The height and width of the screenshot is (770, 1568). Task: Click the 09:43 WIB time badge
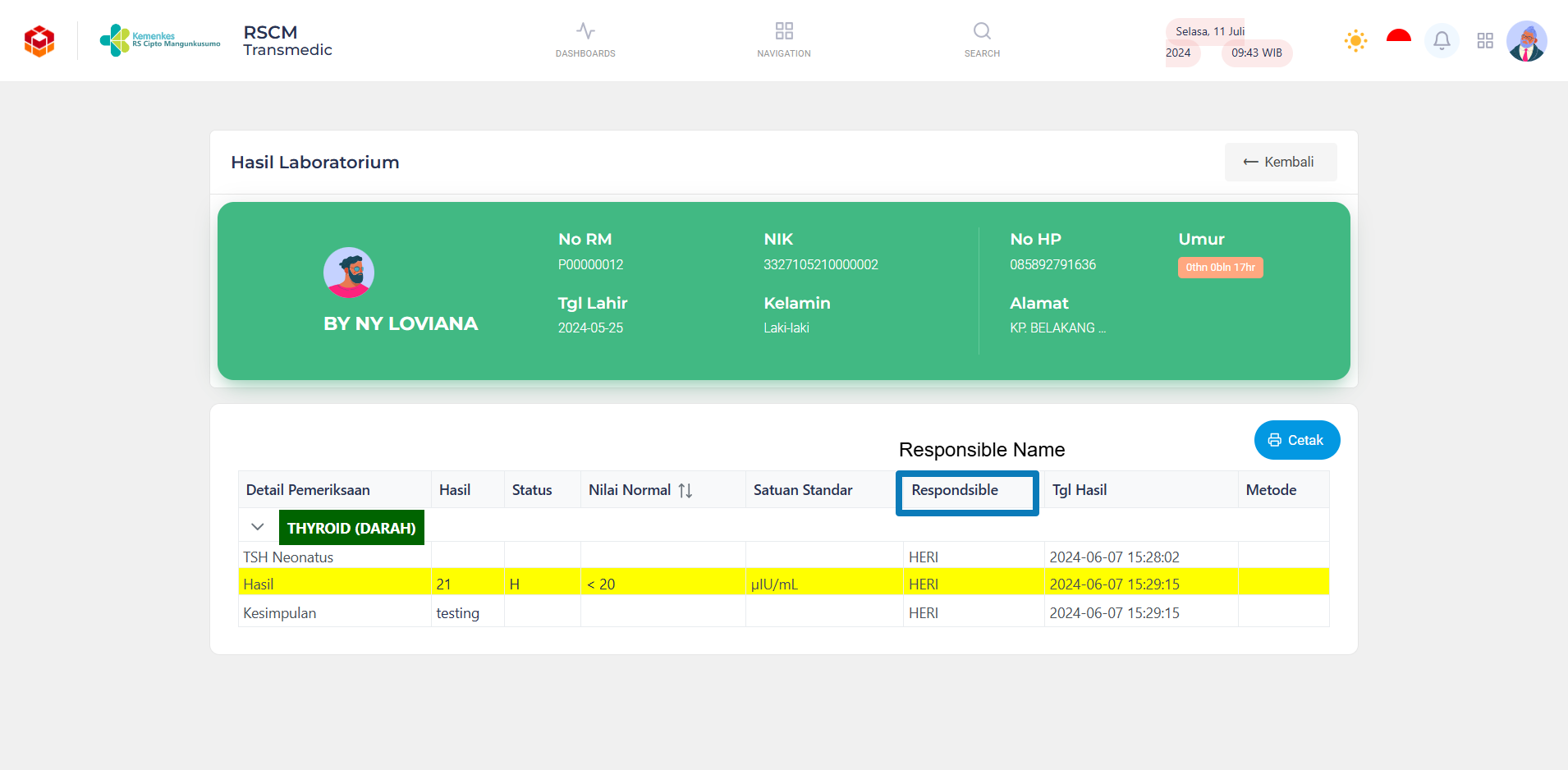tap(1257, 53)
